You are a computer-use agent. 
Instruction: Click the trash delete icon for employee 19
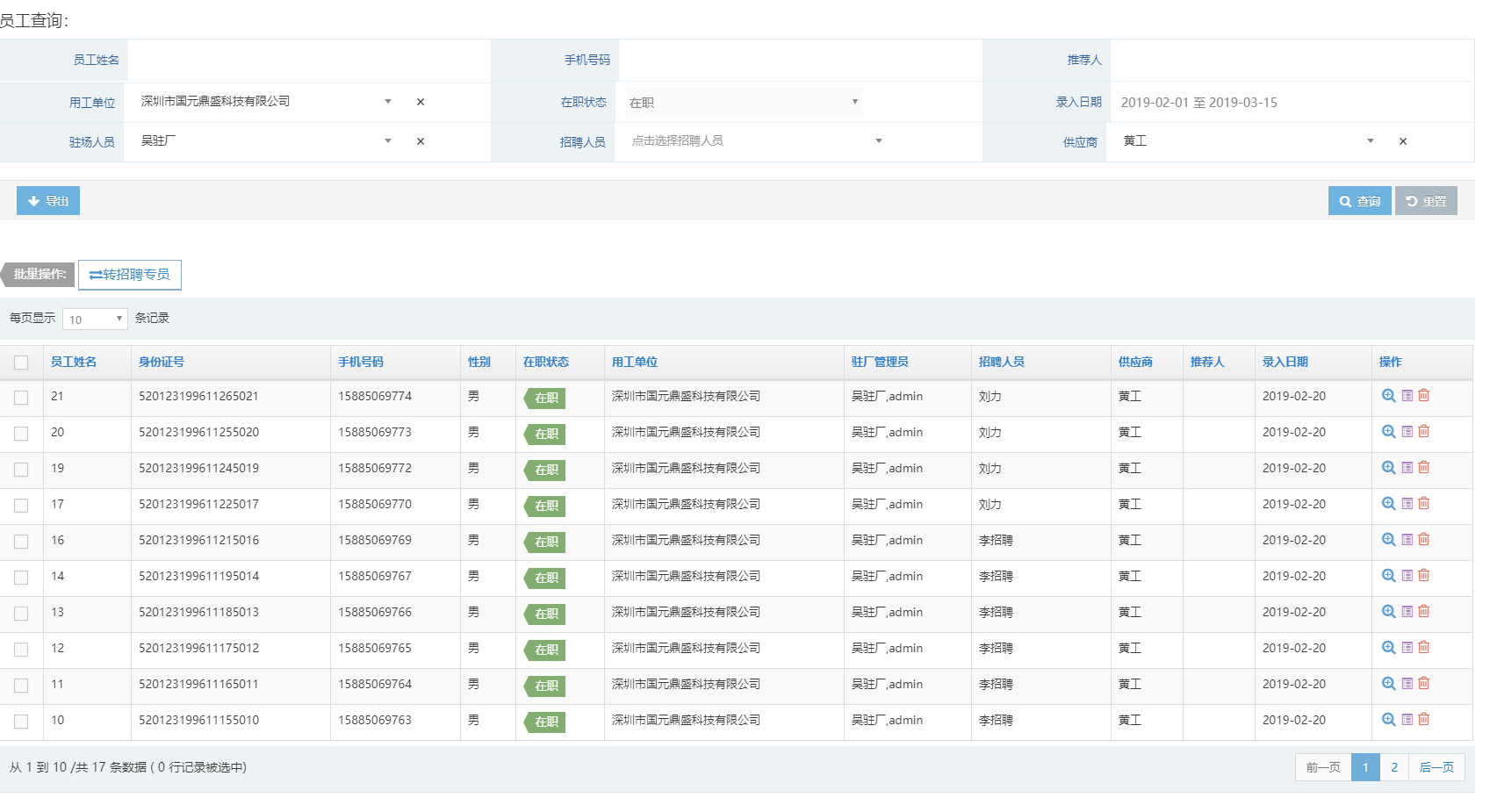1424,468
